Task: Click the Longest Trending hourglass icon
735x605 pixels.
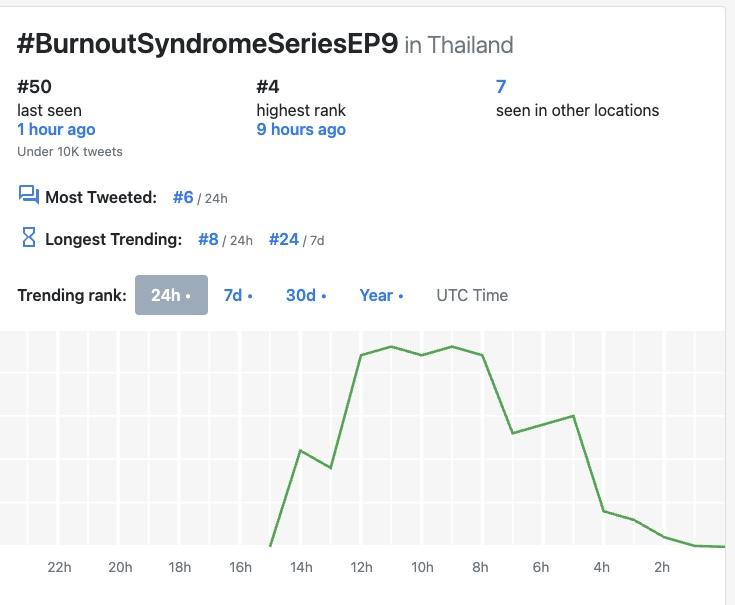Action: [x=28, y=238]
